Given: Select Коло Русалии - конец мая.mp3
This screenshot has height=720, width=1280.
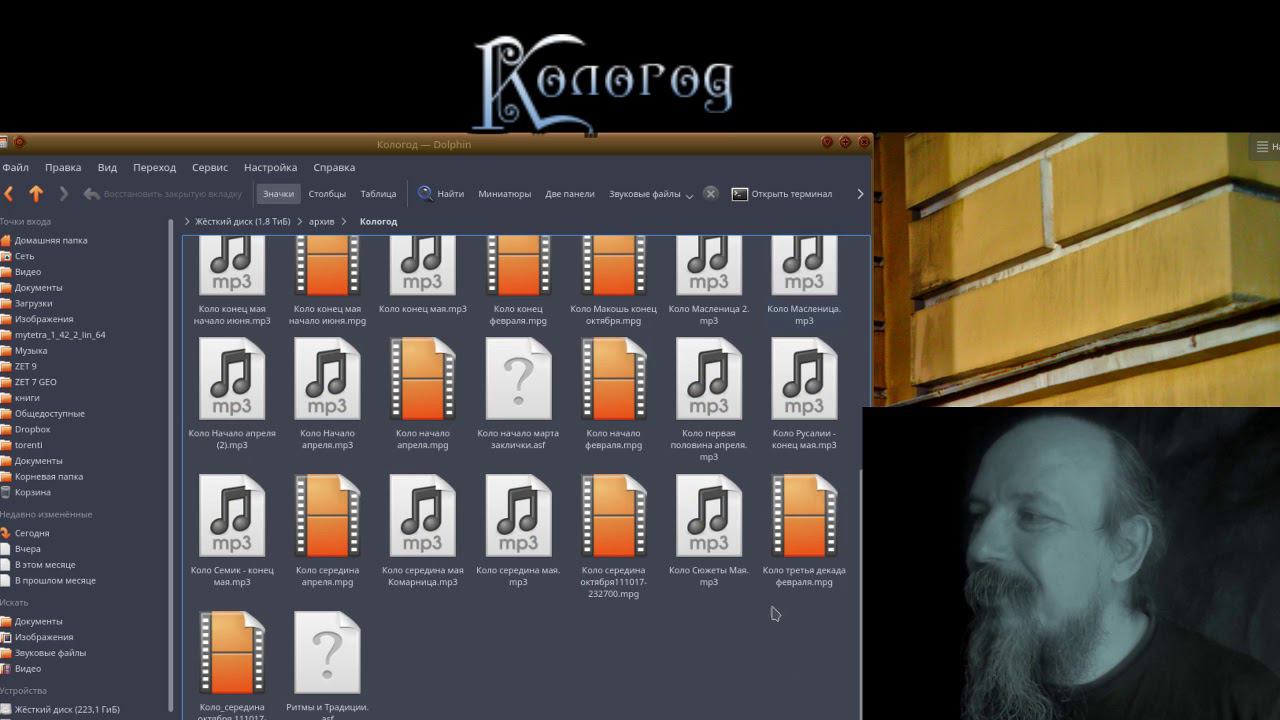Looking at the screenshot, I should pyautogui.click(x=804, y=394).
